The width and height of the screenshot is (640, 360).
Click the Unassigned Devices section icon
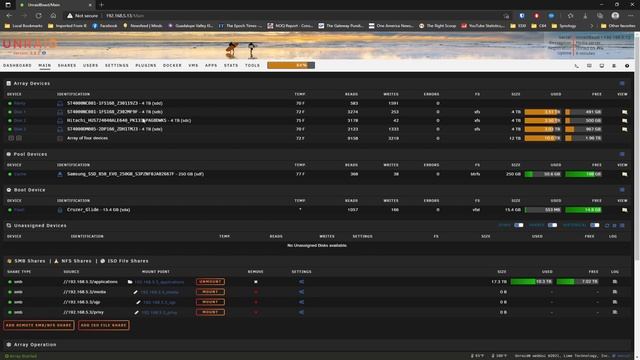click(x=9, y=225)
